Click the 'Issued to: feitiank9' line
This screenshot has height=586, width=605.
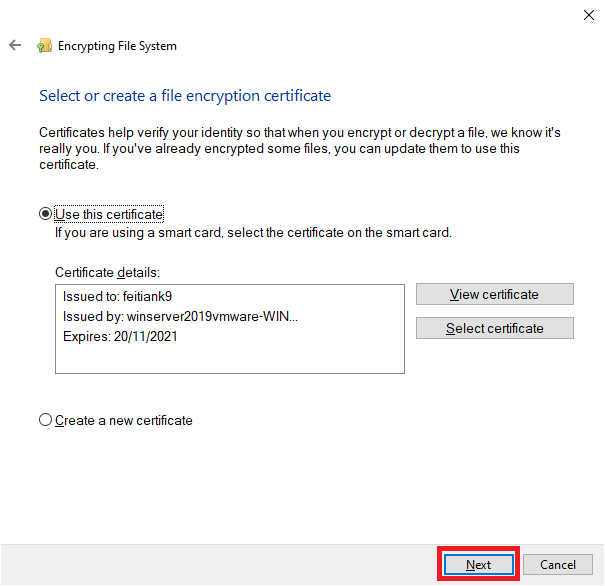tap(117, 296)
